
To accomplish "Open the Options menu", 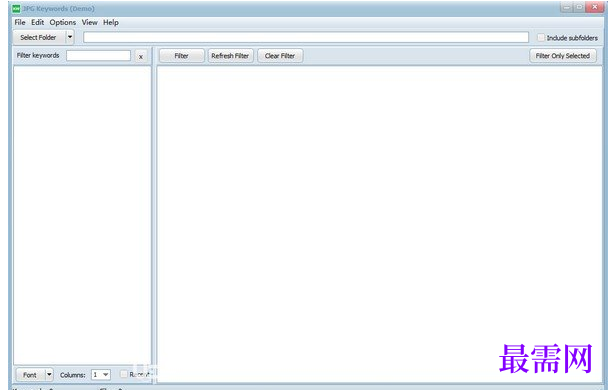I will point(62,23).
